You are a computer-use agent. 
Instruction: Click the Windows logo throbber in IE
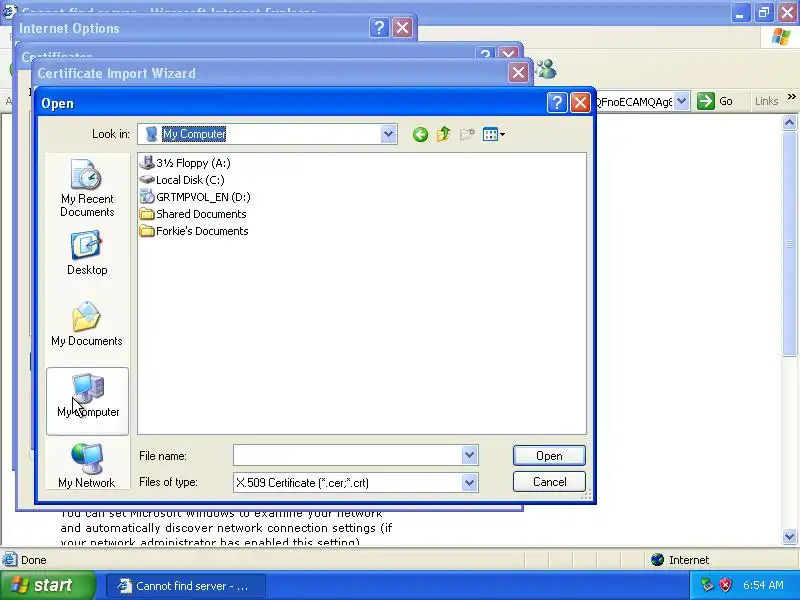(x=781, y=37)
